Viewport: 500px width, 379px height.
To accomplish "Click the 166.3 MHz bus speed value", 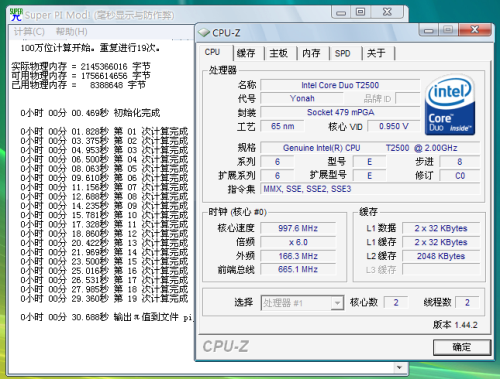I will [x=298, y=256].
